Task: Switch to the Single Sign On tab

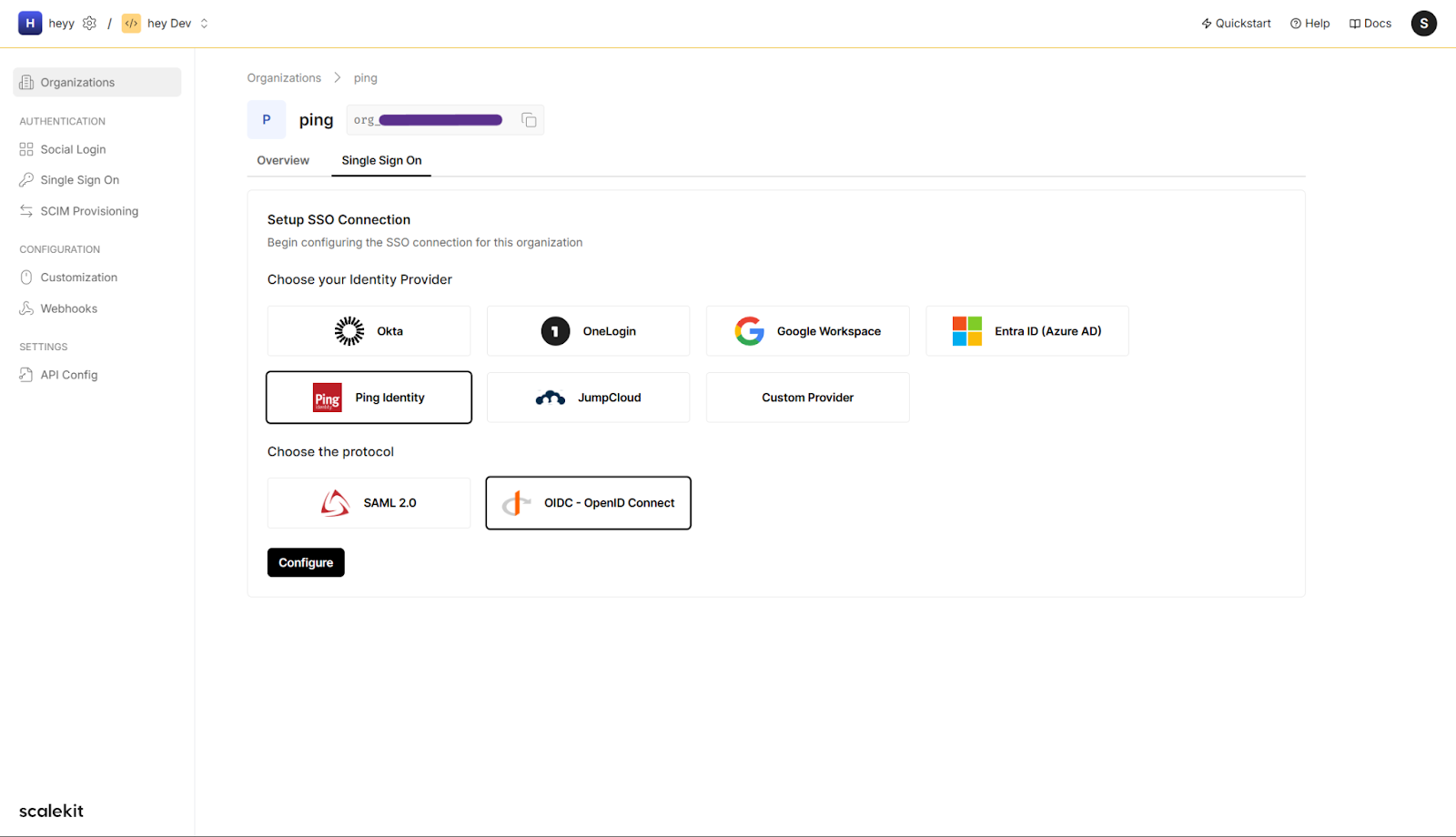Action: pyautogui.click(x=381, y=160)
